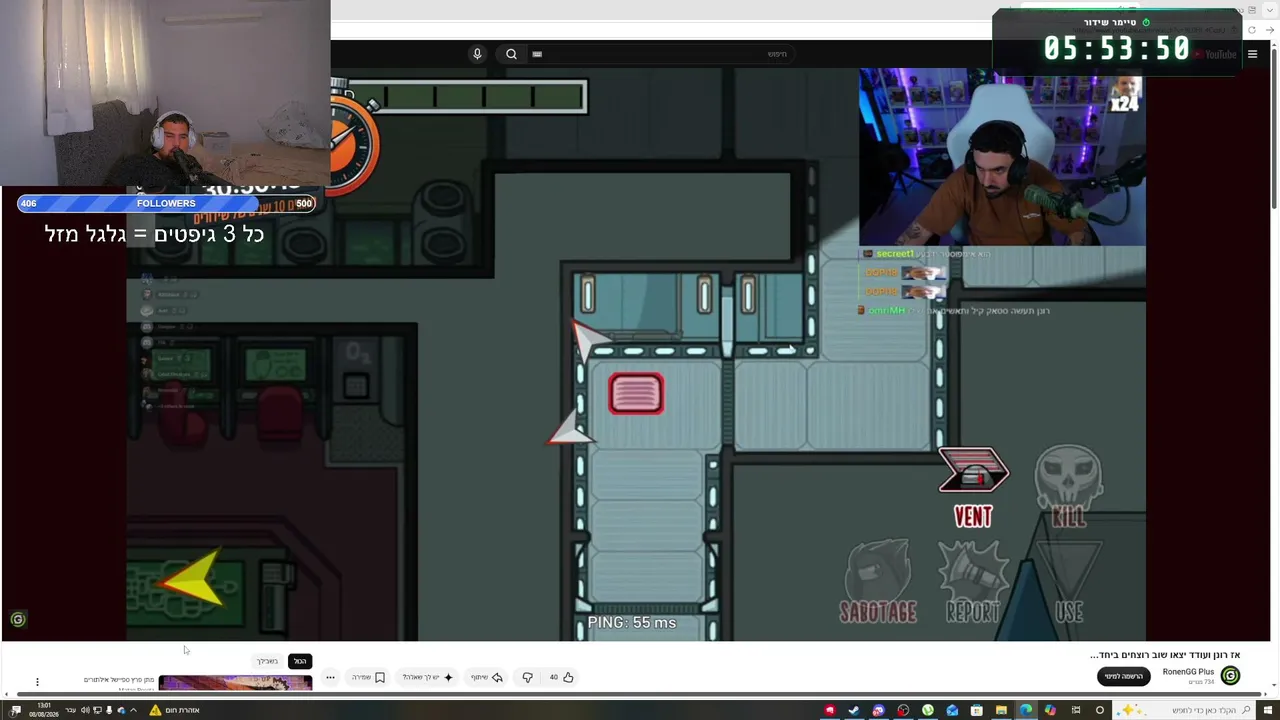This screenshot has height=720, width=1280.
Task: Open the Mail app from the taskbar
Action: click(952, 710)
